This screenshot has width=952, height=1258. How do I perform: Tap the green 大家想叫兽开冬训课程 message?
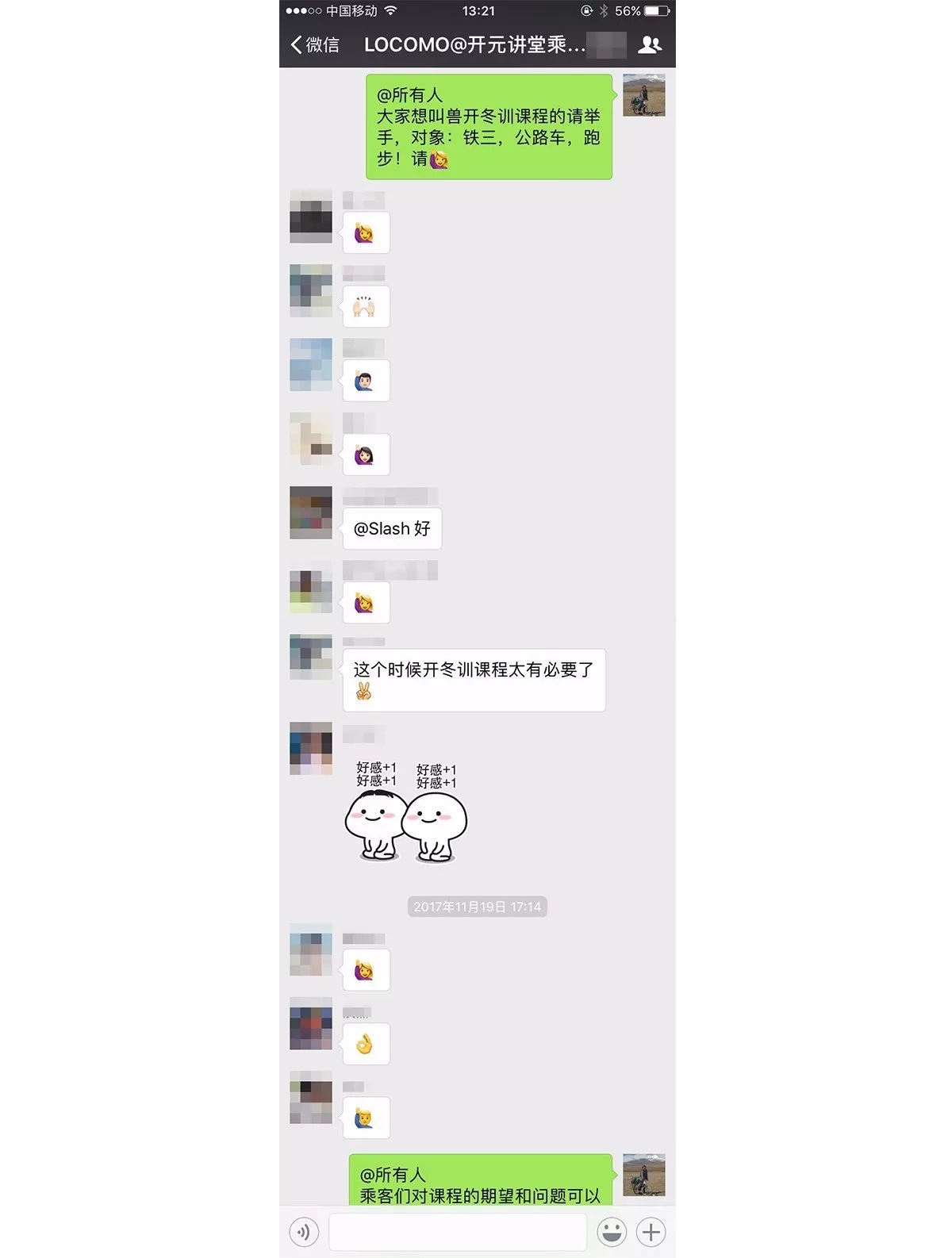[489, 127]
